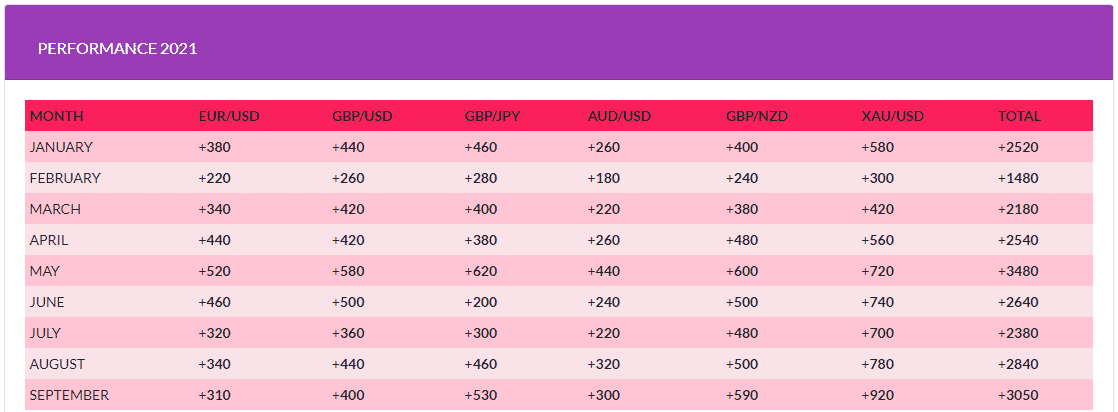
Task: Click March's AUD/USD value +220
Action: [604, 210]
